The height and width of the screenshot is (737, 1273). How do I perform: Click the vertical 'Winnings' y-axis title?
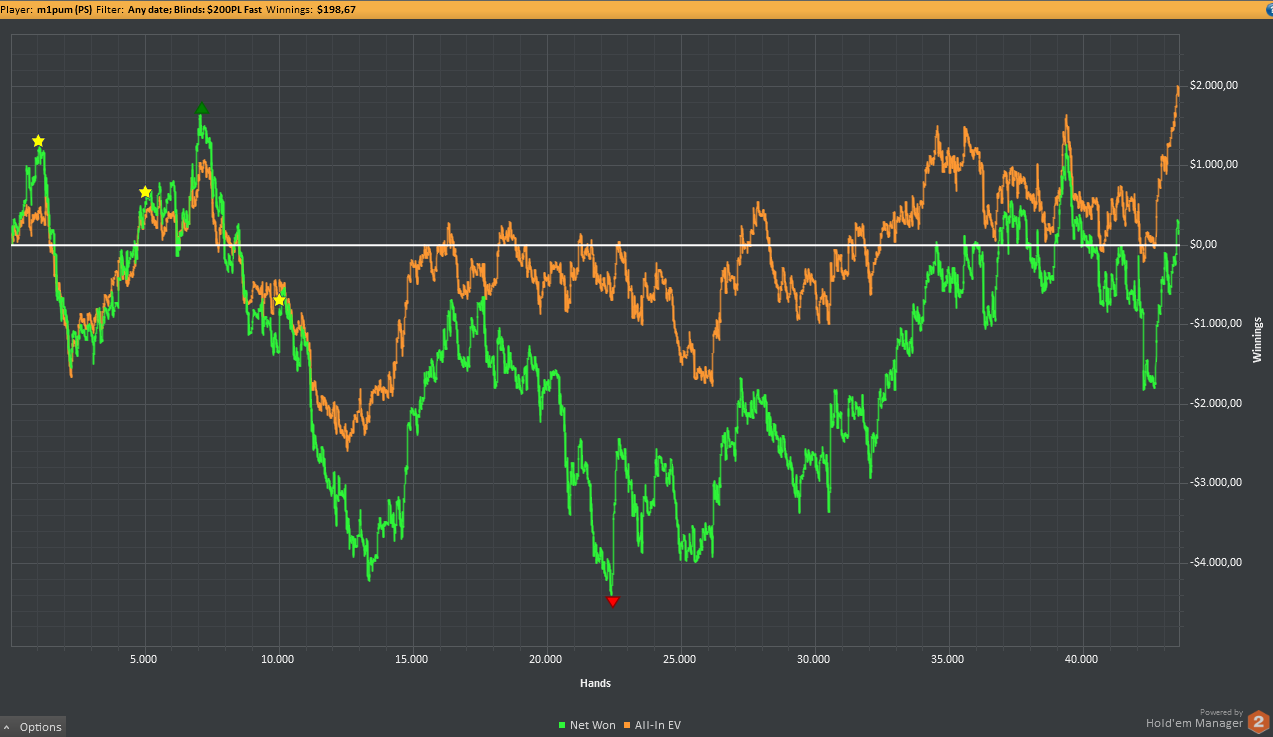coord(1257,339)
